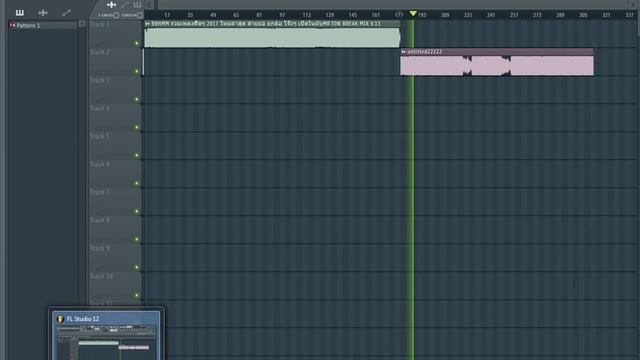Screen dimensions: 640x360
Task: Open the menu arrow of the untitled22222 clip
Action: click(x=403, y=52)
